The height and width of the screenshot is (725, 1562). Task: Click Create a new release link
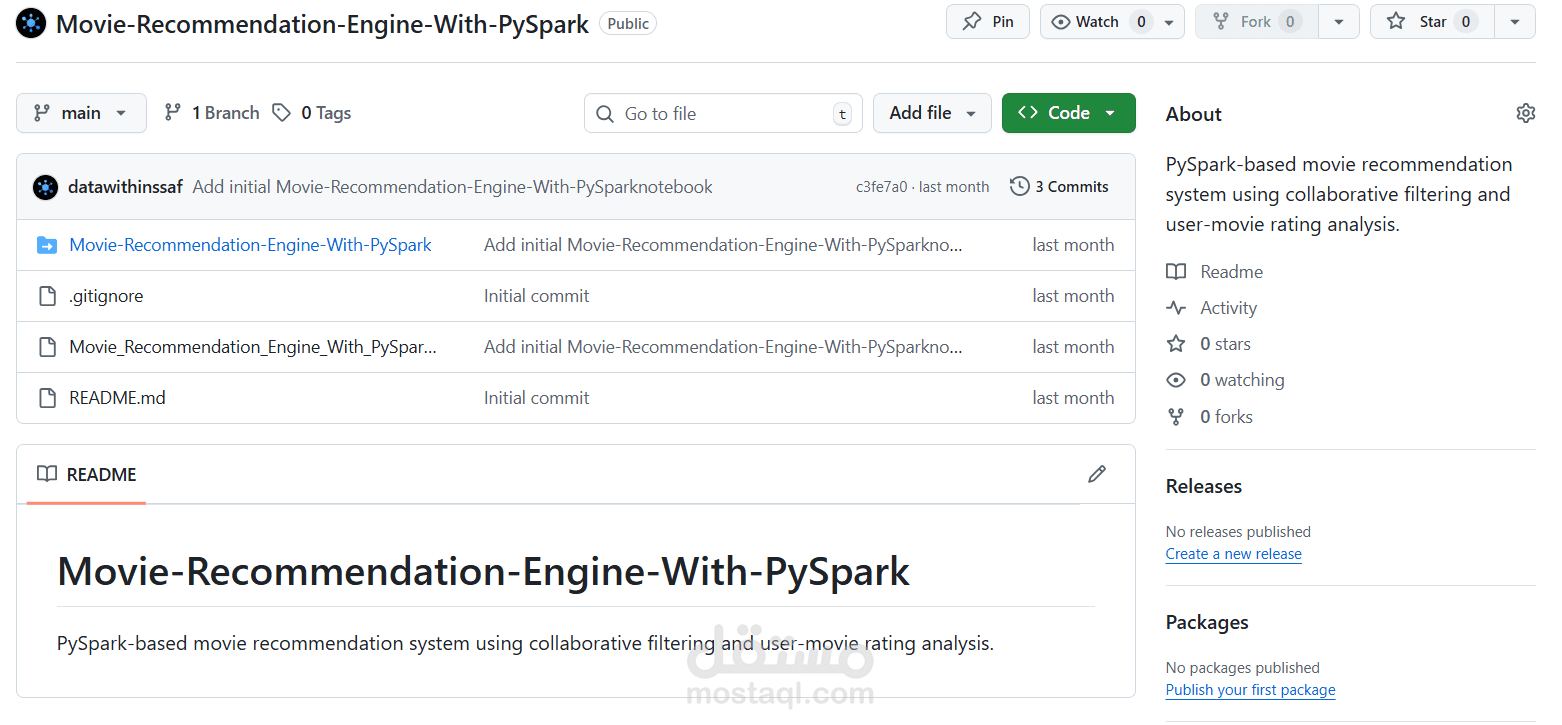coord(1233,554)
